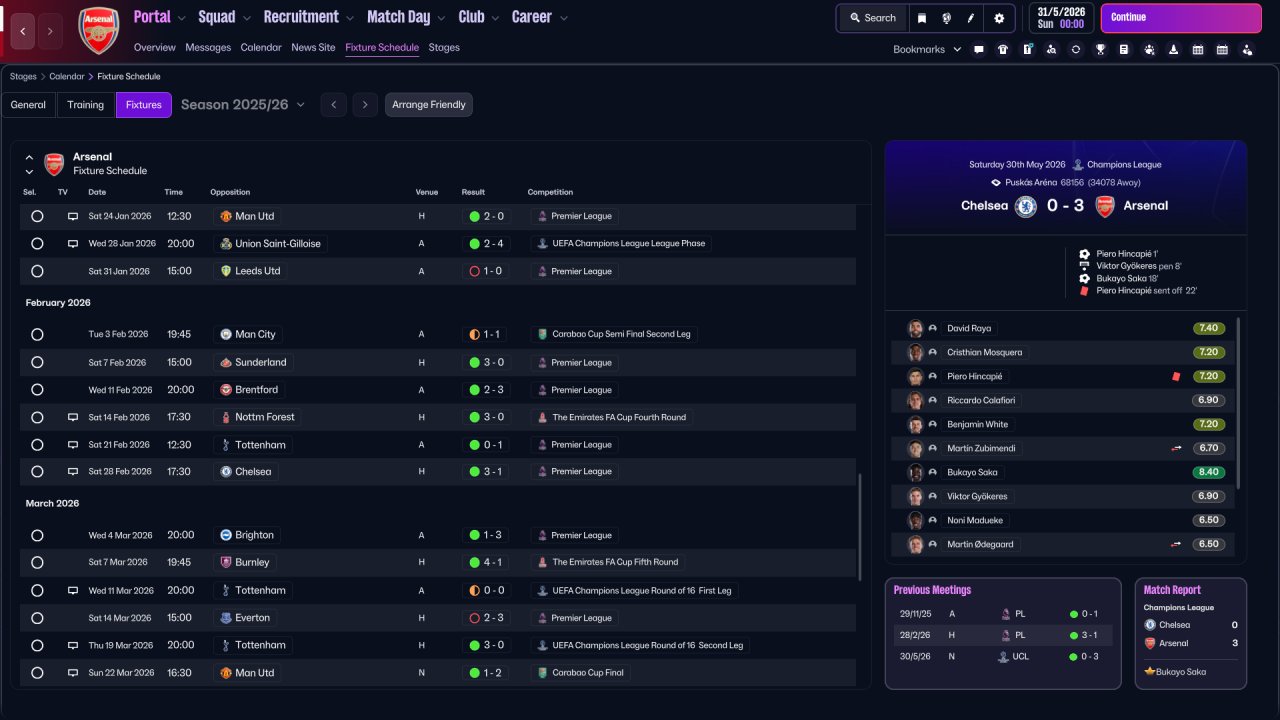Expand the Club menu chevron
The width and height of the screenshot is (1280, 720).
pos(495,18)
